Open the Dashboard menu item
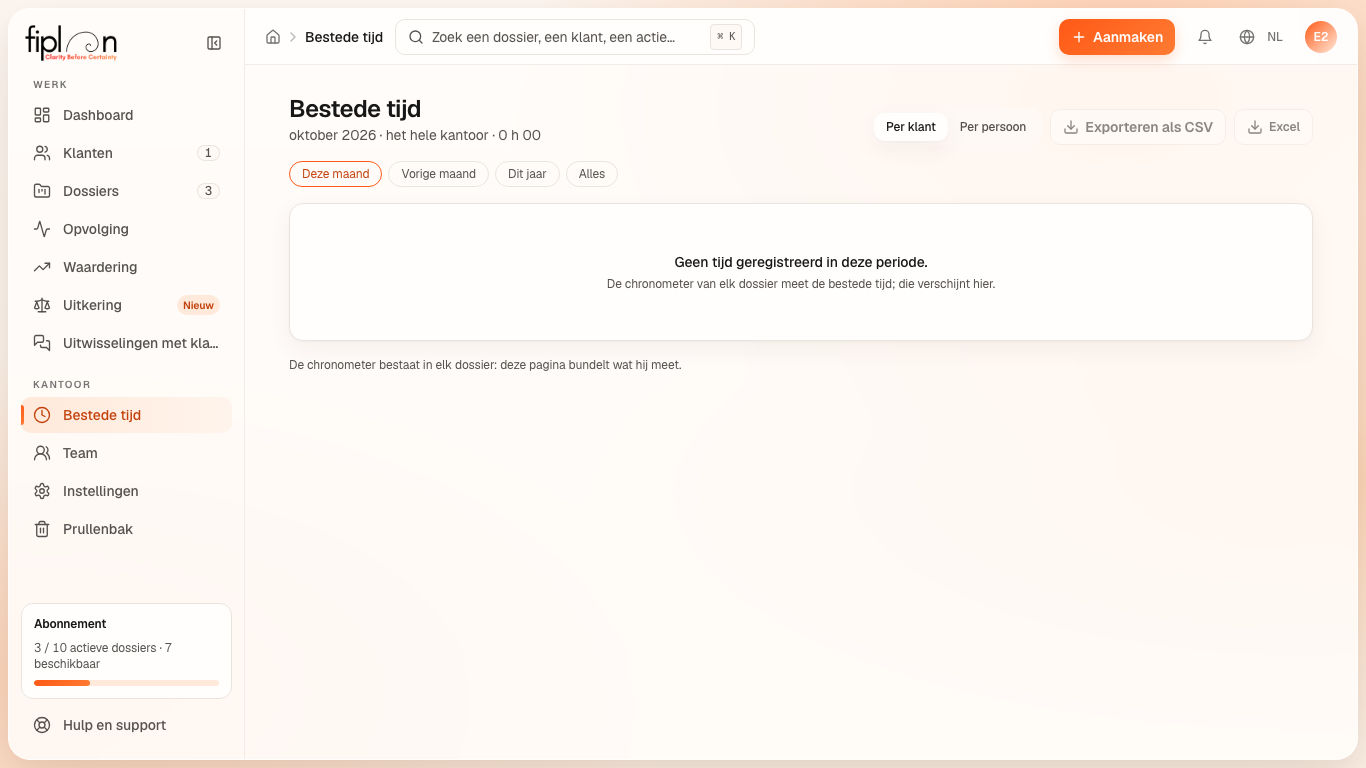 tap(126, 115)
